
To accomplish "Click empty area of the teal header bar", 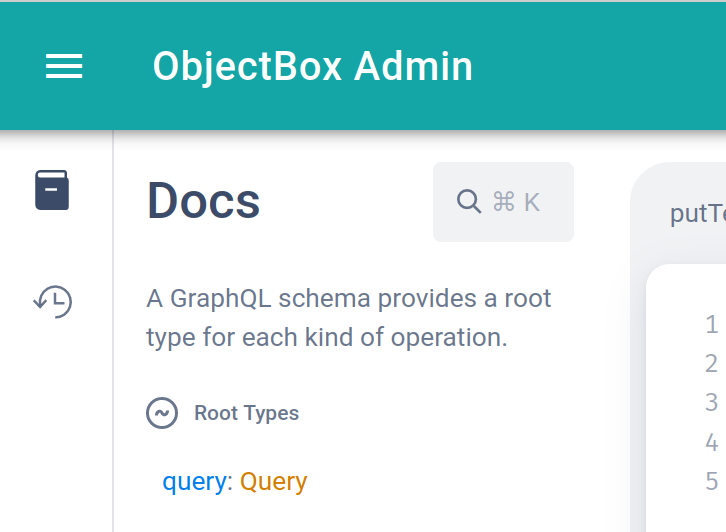I will tap(600, 66).
